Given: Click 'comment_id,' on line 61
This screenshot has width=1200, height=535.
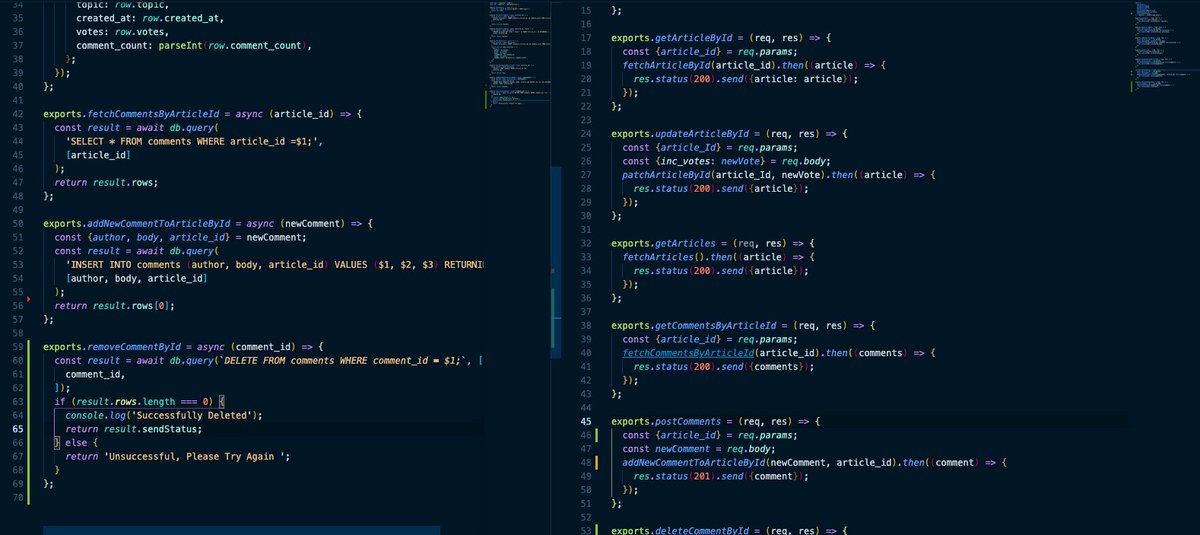Looking at the screenshot, I should coord(97,373).
